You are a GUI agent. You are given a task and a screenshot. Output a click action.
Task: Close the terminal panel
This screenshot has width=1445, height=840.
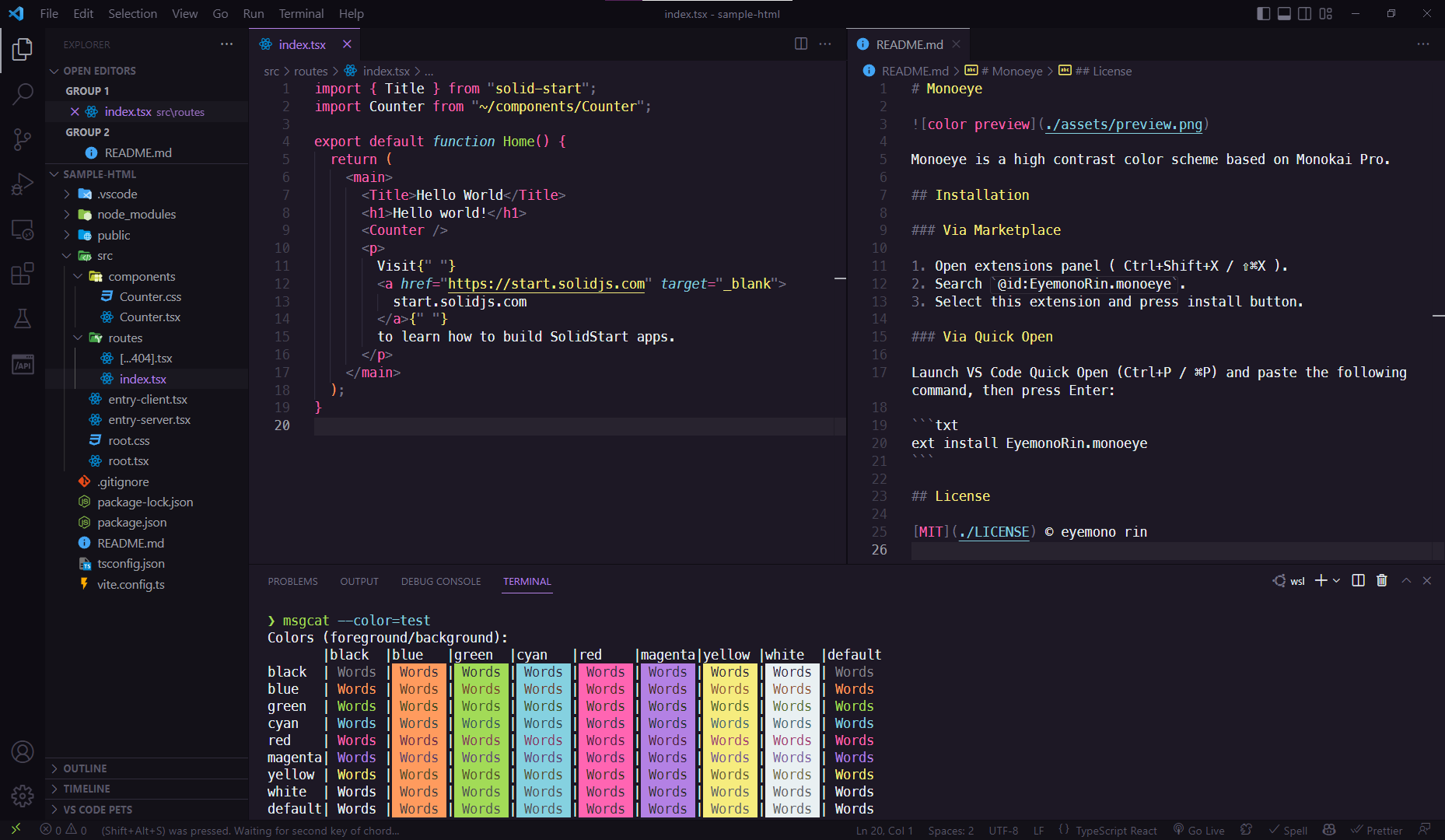(1427, 580)
